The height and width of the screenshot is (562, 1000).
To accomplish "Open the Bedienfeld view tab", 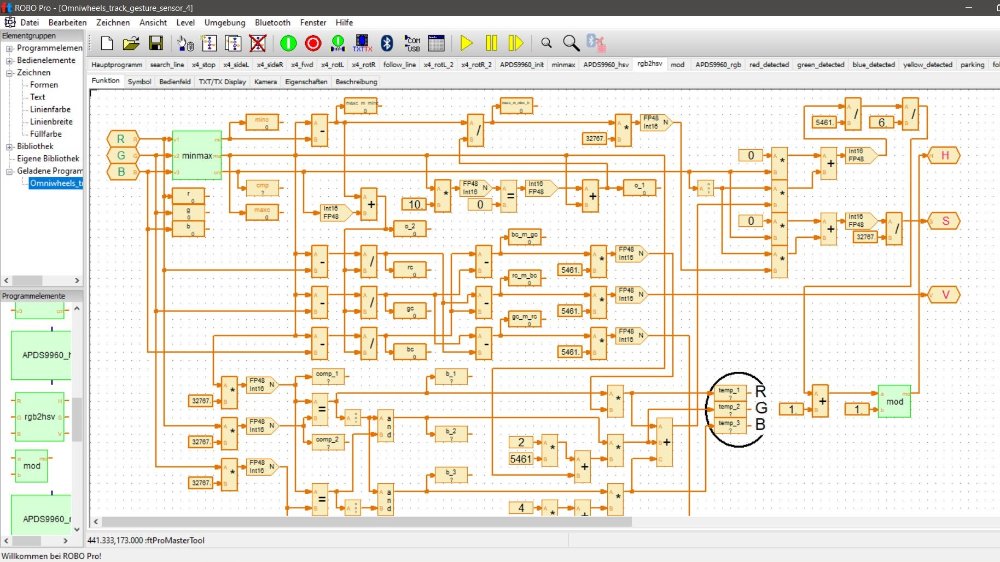I will coord(175,82).
